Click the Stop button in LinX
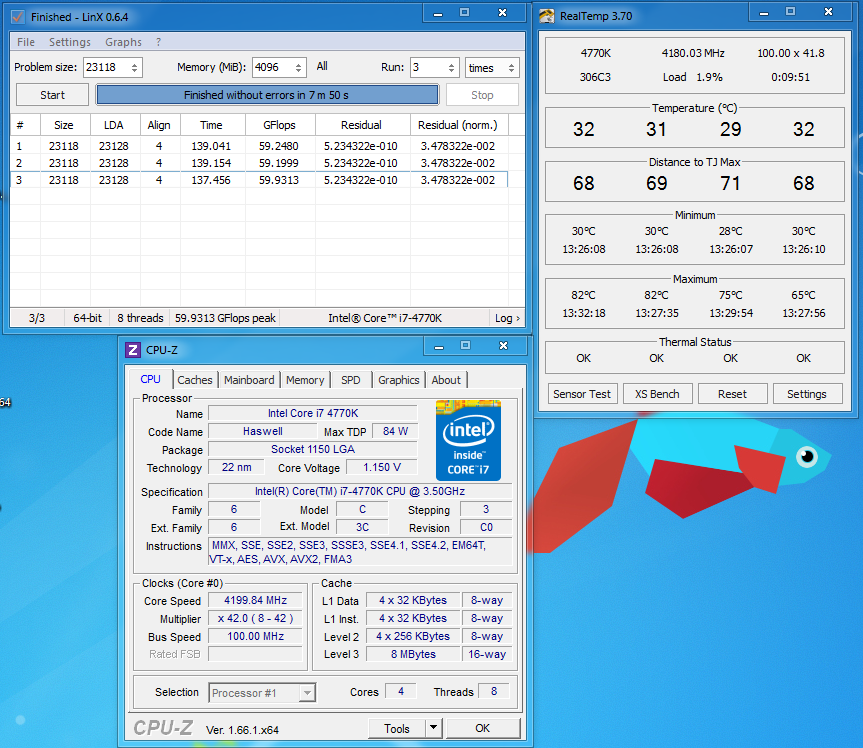 (x=482, y=95)
